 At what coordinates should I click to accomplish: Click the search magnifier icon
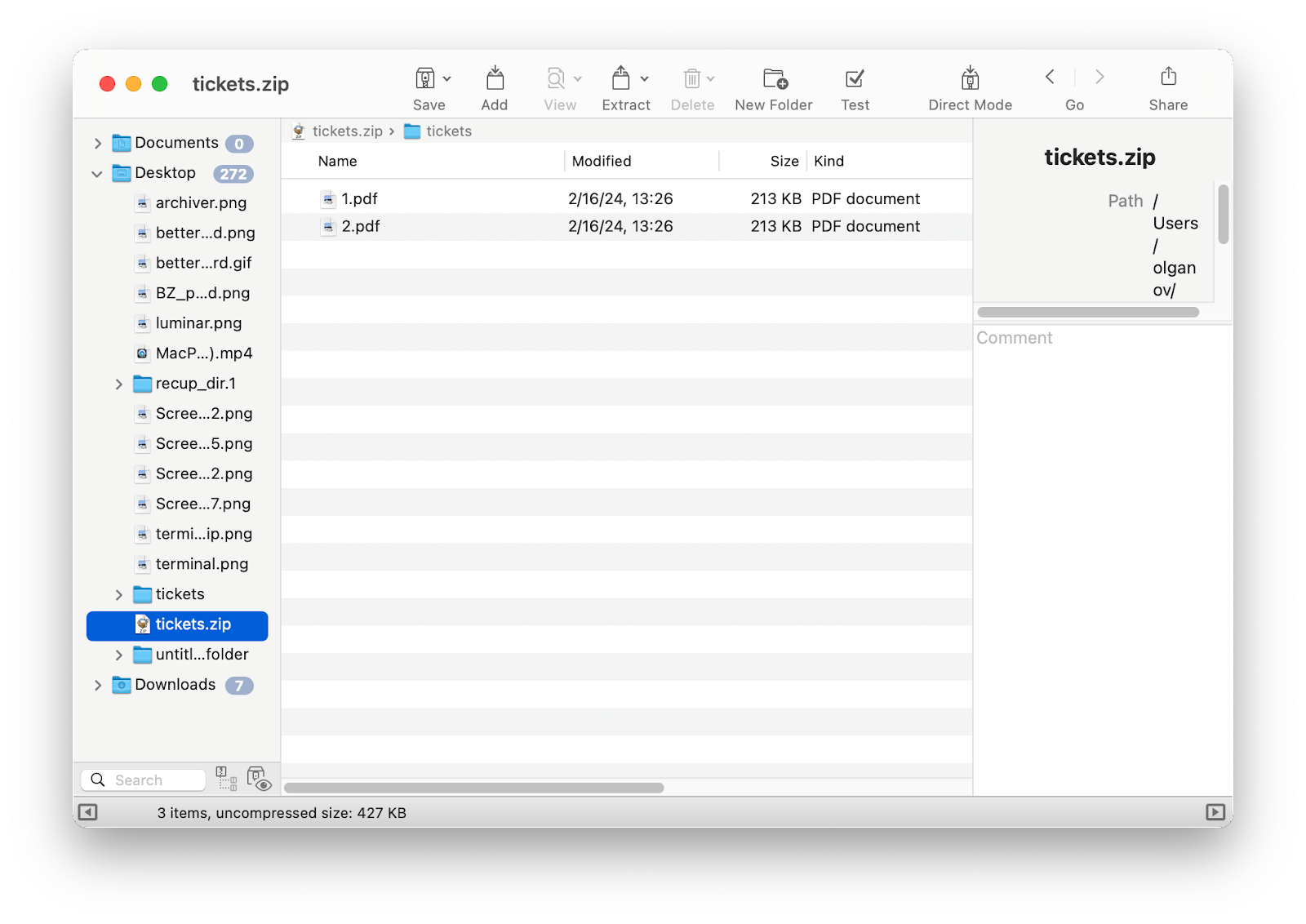97,780
